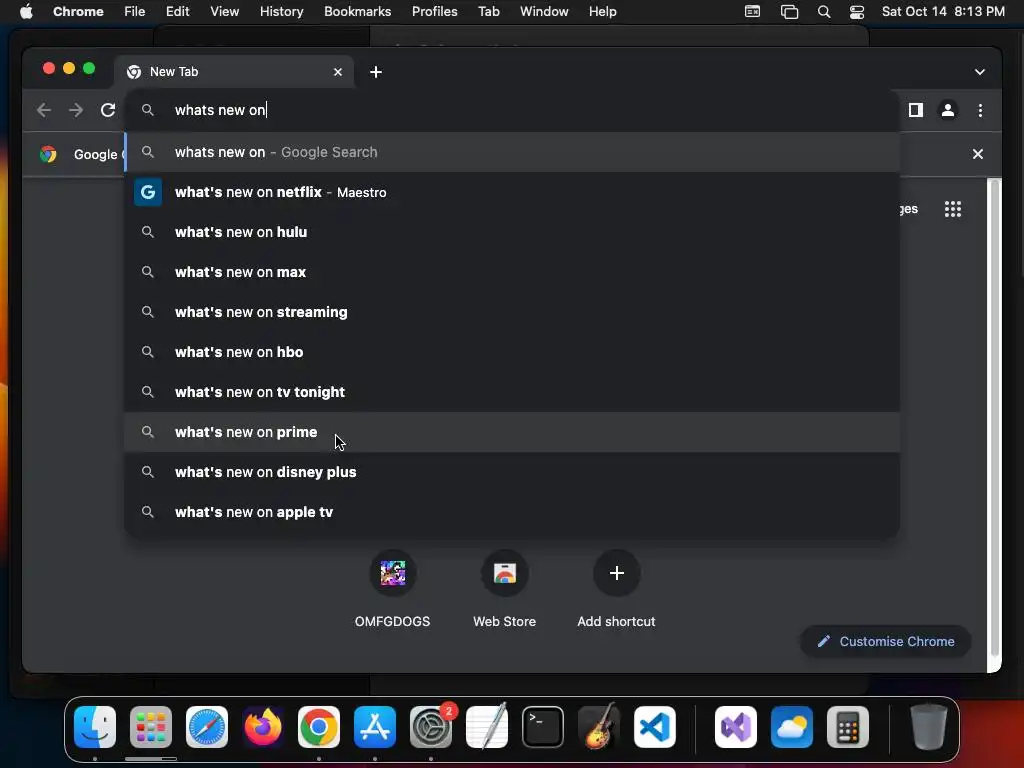Open the Tab menu

488,11
